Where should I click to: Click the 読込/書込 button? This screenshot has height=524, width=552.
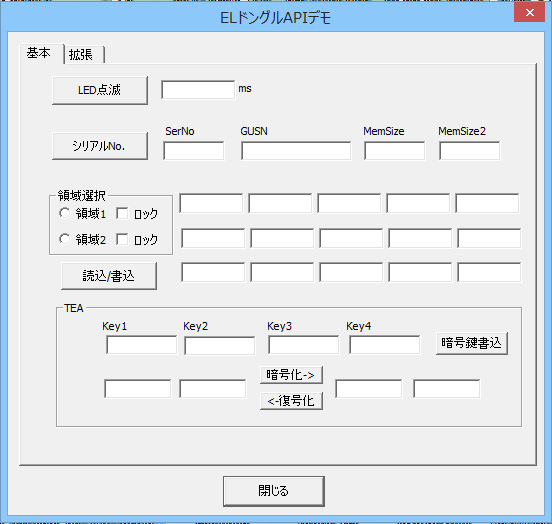(x=109, y=276)
